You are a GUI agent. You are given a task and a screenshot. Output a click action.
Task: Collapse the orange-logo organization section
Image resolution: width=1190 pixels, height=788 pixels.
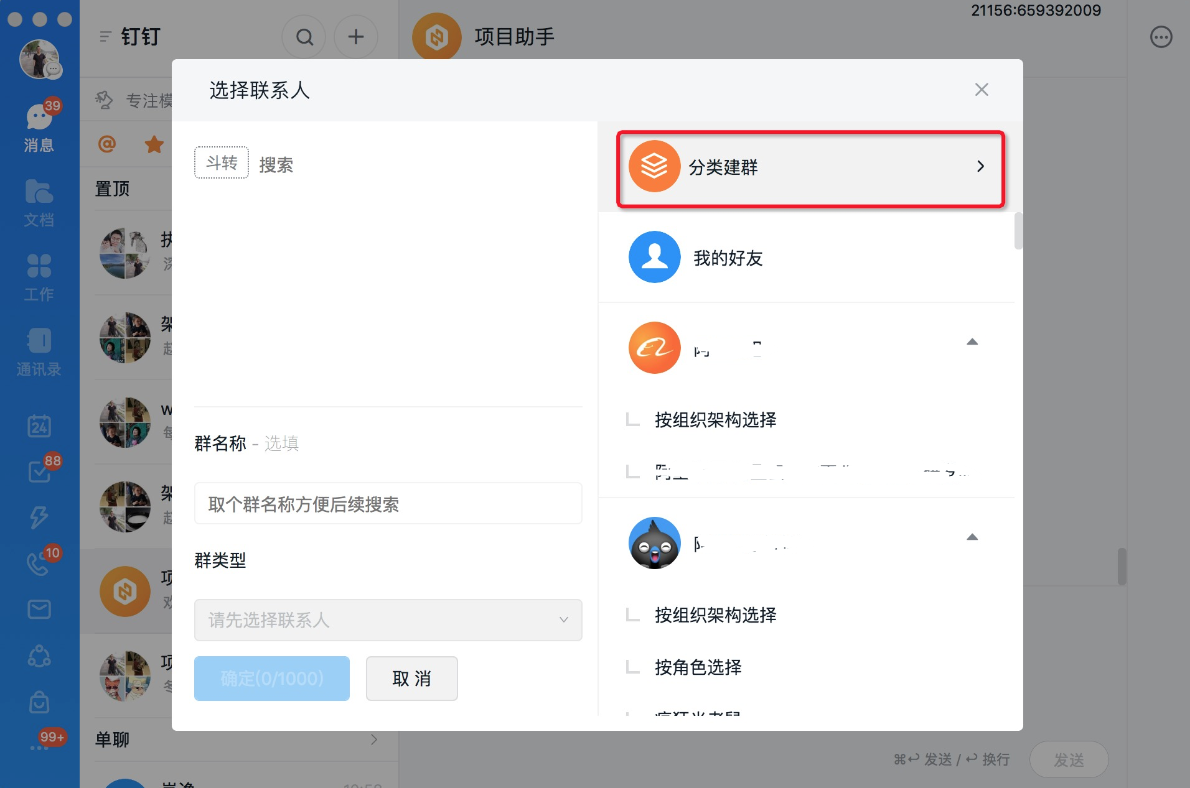(972, 342)
